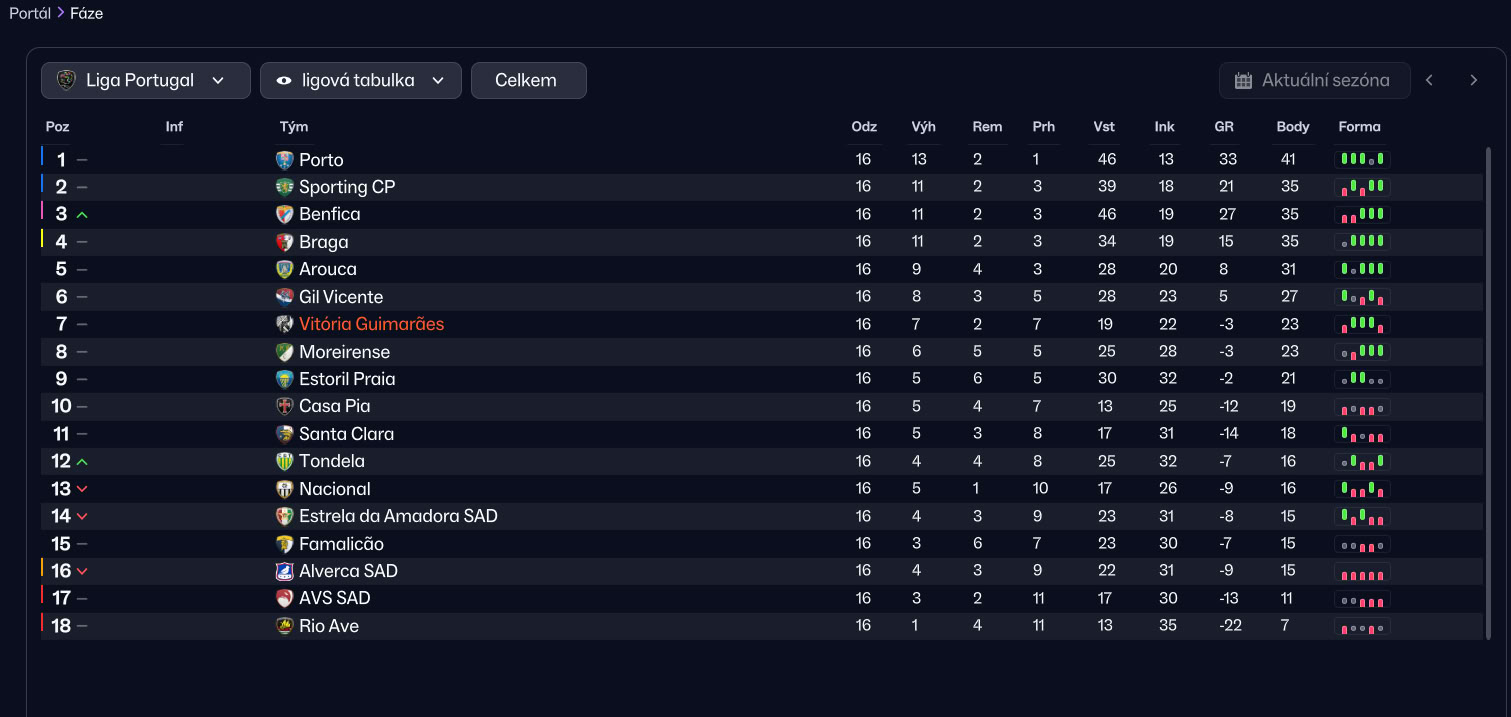Click Porto's form indicator bars
This screenshot has height=717, width=1511.
[1362, 159]
